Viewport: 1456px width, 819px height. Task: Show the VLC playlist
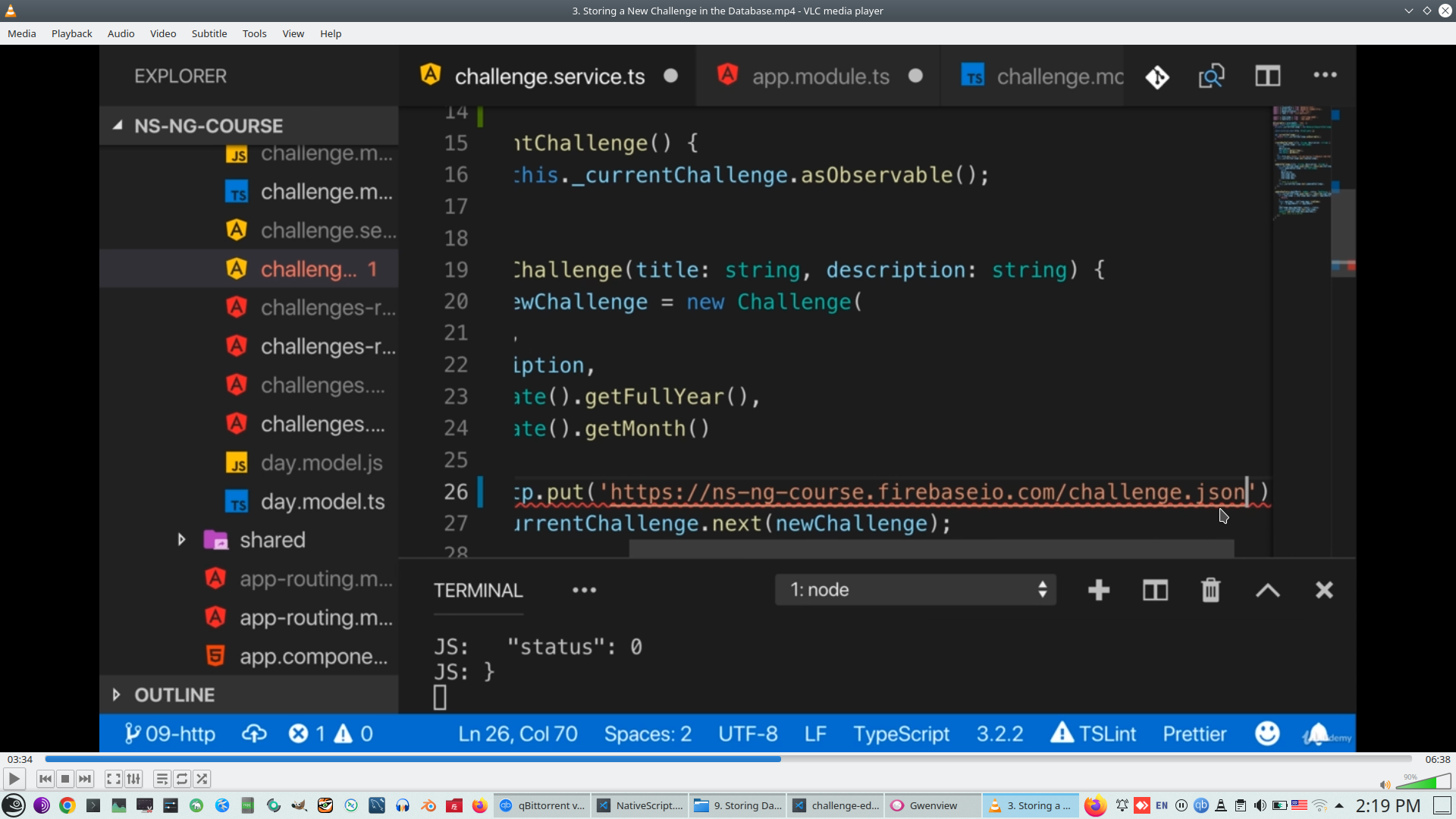[162, 779]
